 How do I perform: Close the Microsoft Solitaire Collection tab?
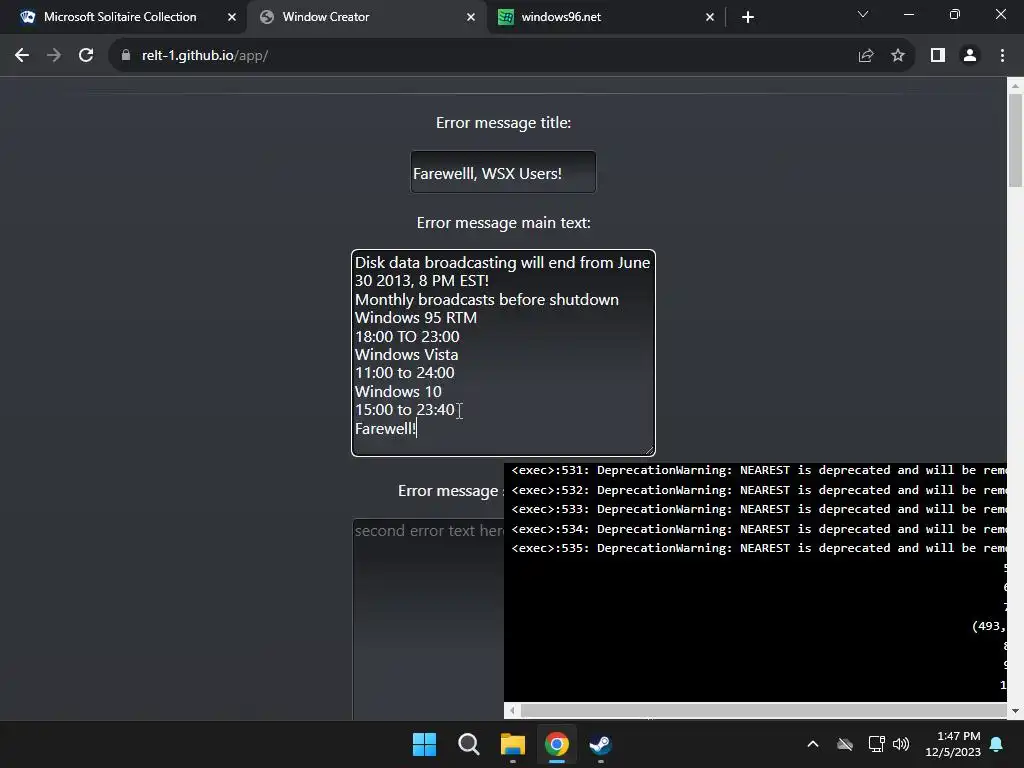232,17
